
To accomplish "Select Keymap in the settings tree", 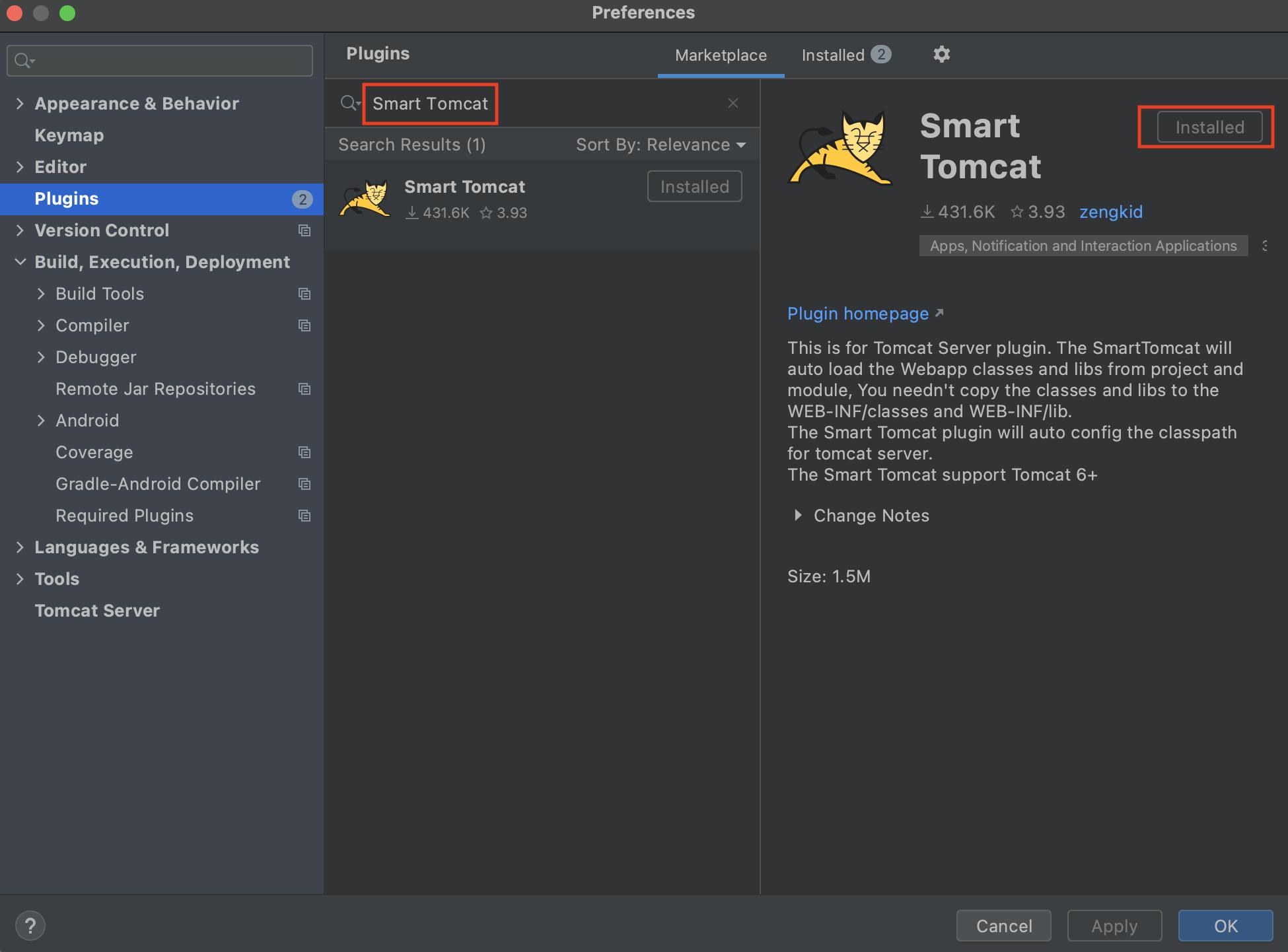I will [x=69, y=135].
